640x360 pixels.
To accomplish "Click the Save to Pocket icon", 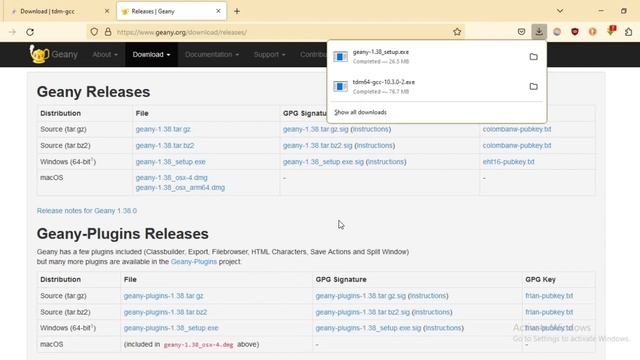I will point(521,32).
